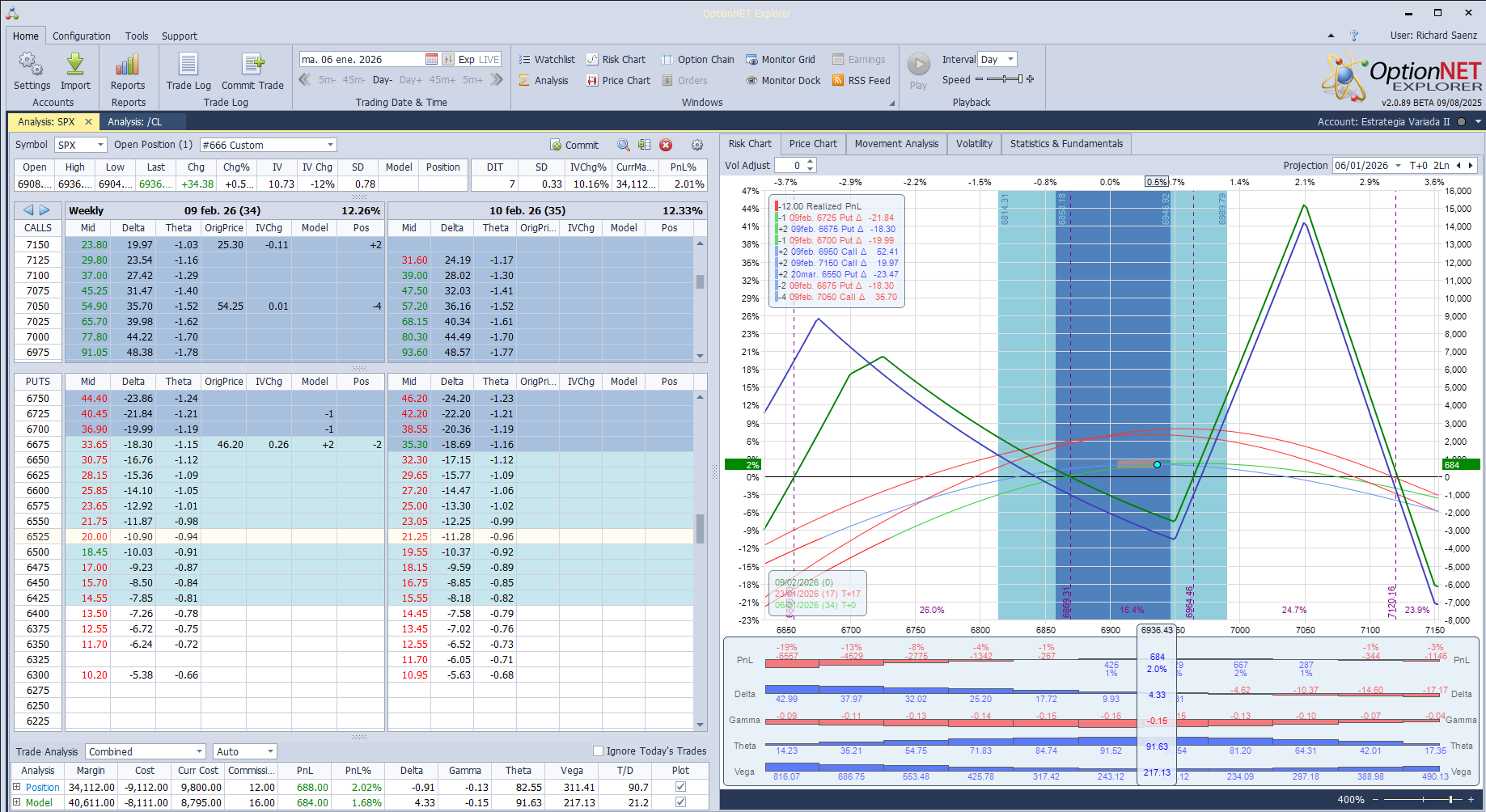Open the Tools menu
The width and height of the screenshot is (1486, 812).
pyautogui.click(x=137, y=36)
